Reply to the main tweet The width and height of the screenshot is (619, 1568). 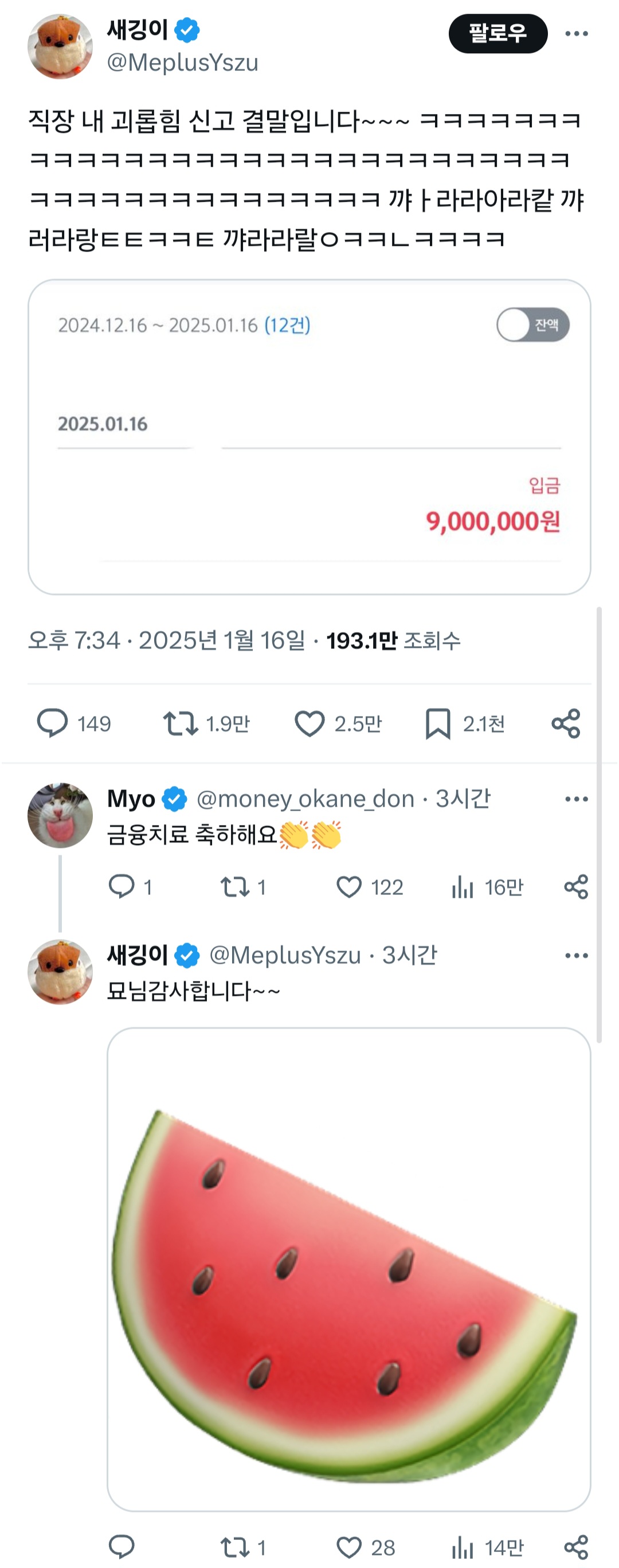53,723
